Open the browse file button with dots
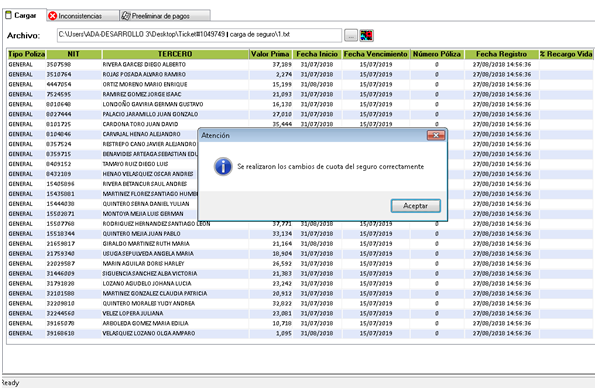This screenshot has width=597, height=390. tap(351, 35)
